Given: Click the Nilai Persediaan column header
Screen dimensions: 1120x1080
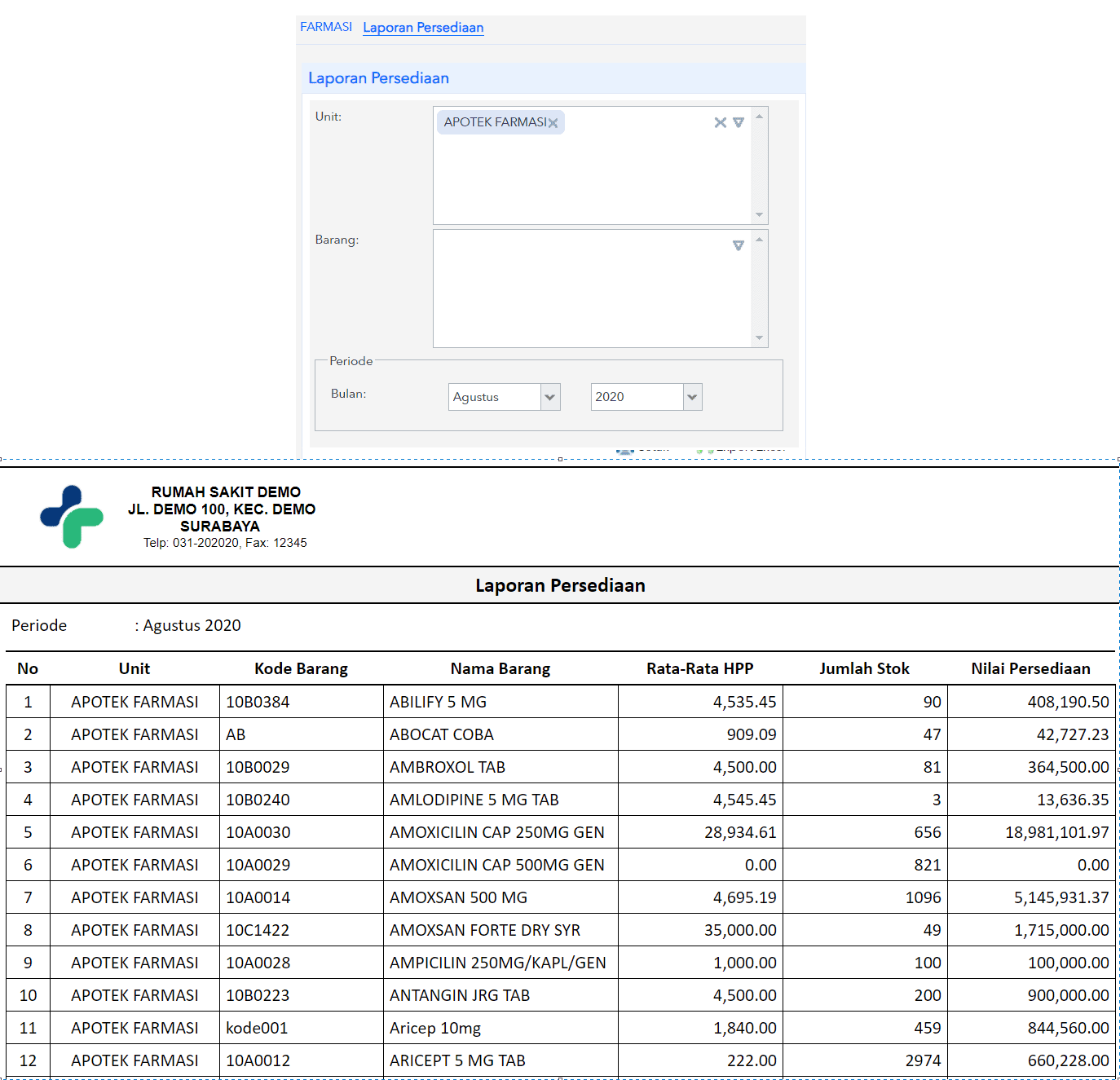Looking at the screenshot, I should [x=1030, y=668].
